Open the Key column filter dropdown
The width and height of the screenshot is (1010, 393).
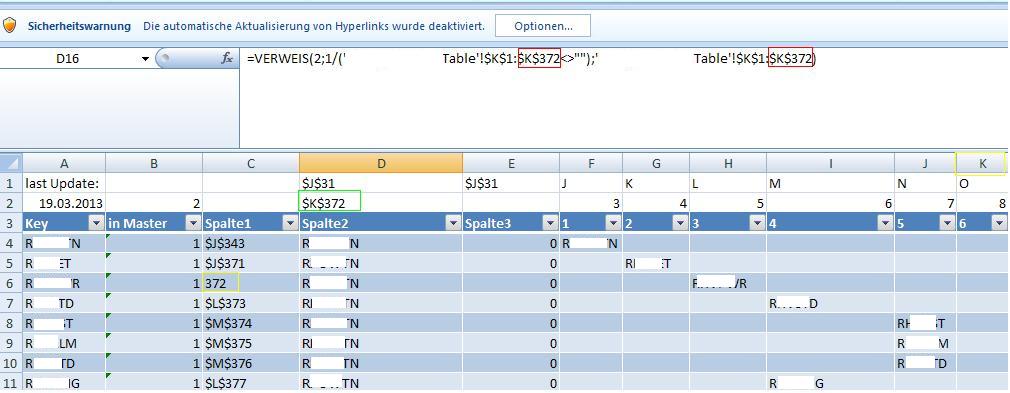click(x=97, y=224)
